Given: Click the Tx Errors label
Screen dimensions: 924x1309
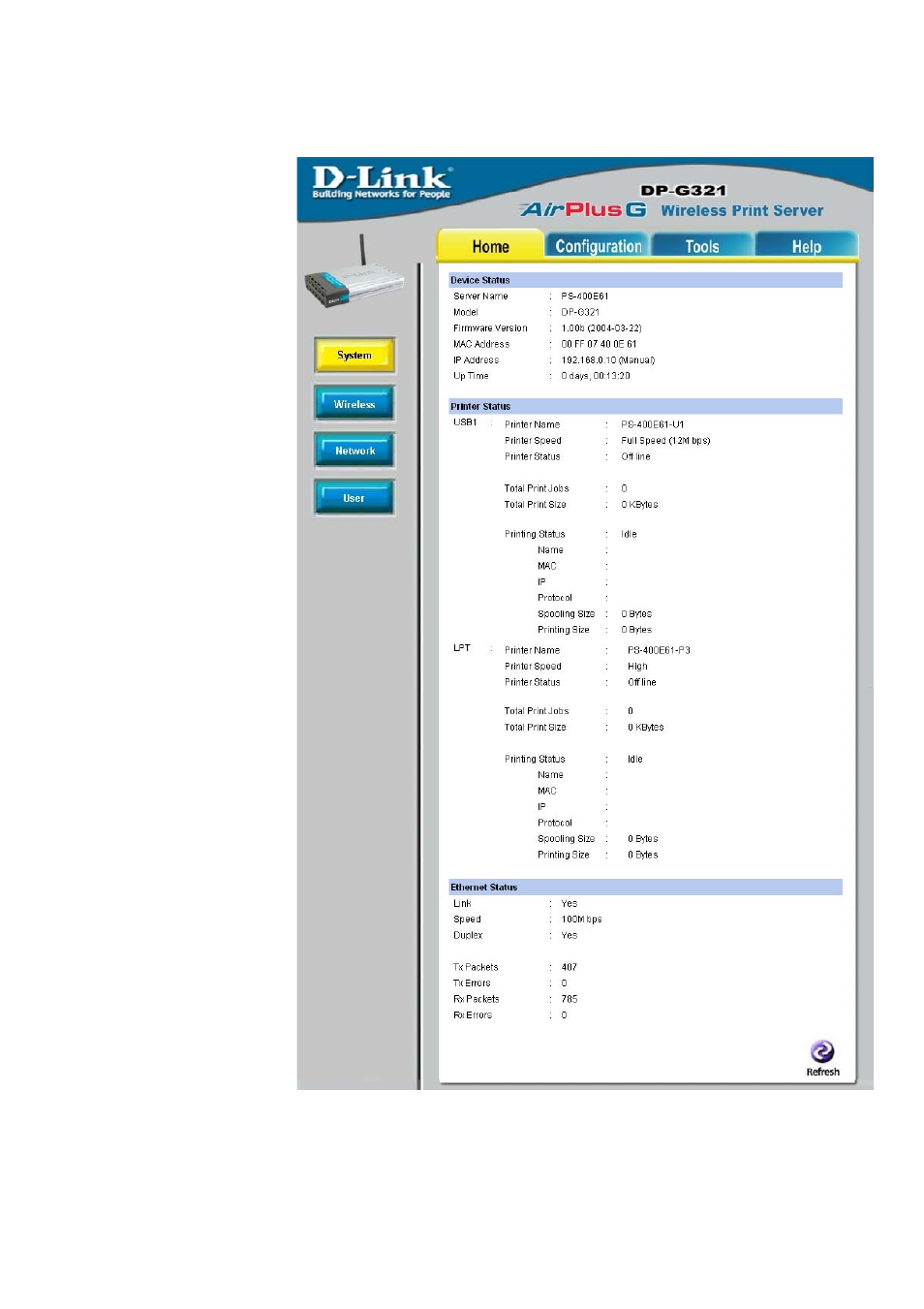Looking at the screenshot, I should (472, 983).
